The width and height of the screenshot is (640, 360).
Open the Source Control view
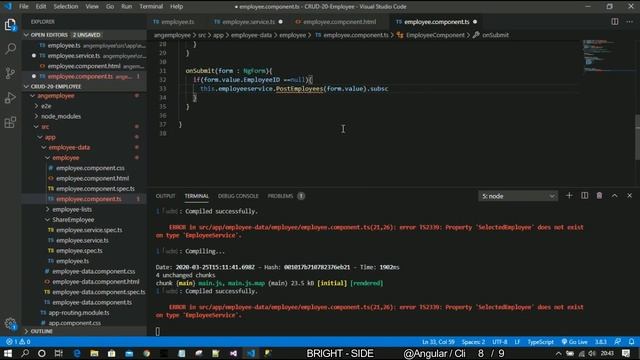coord(10,73)
